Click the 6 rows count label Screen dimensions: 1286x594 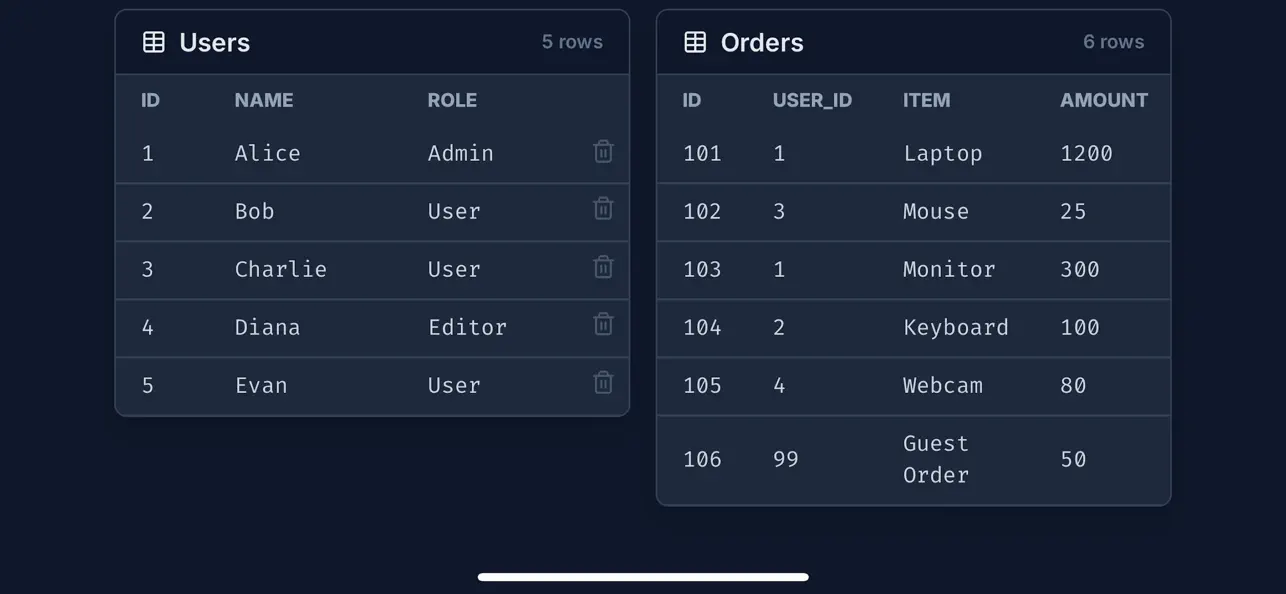point(1113,41)
